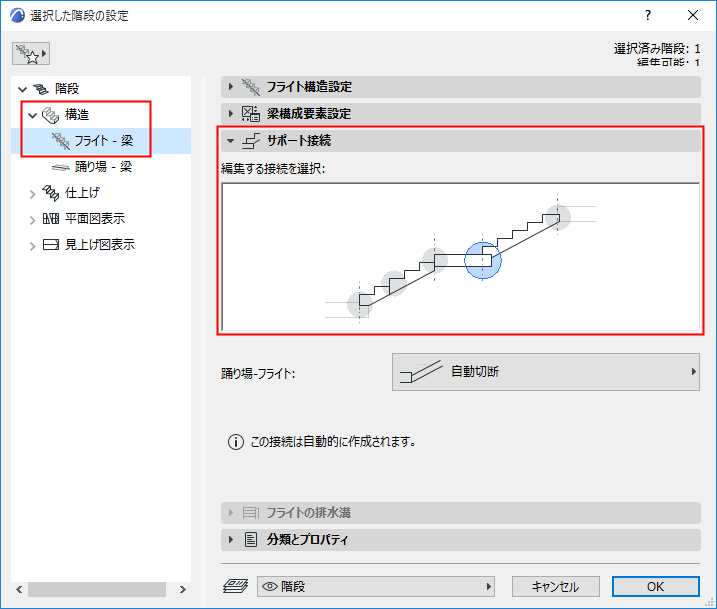Image resolution: width=717 pixels, height=609 pixels.
Task: Click the layer icon at bottom
Action: click(x=235, y=586)
